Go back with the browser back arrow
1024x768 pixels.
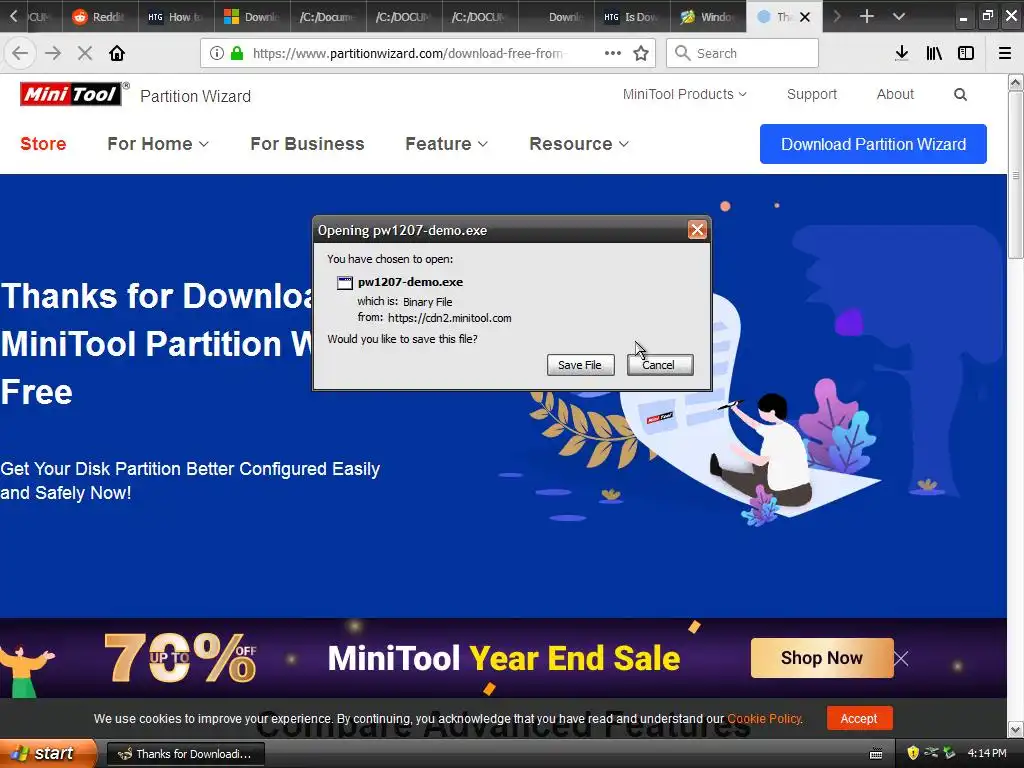20,53
